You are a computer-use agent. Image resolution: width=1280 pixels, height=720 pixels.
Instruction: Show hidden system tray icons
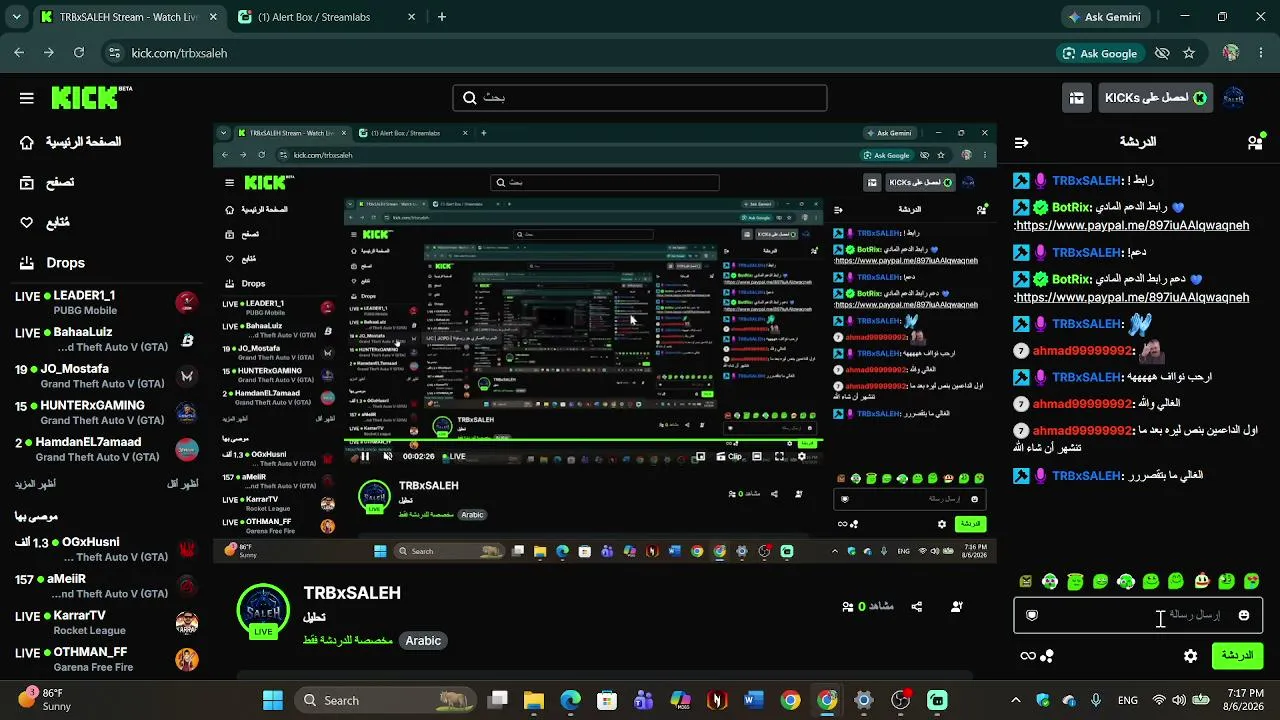pos(1016,700)
